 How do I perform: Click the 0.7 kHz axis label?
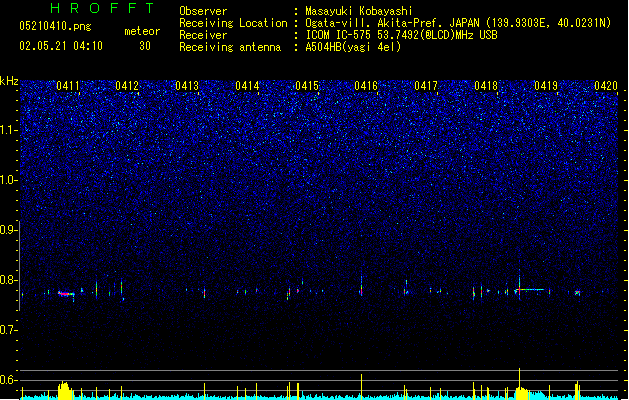click(9, 330)
